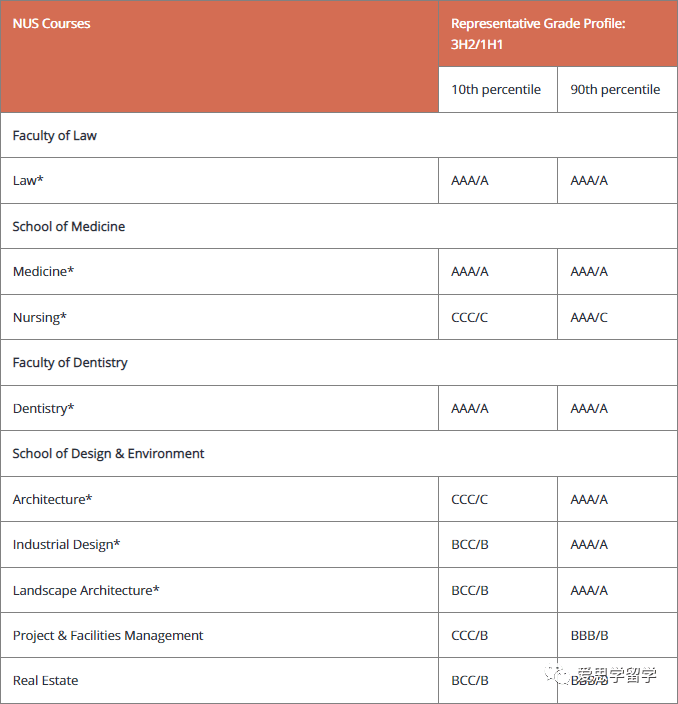Screen dimensions: 678x704
Task: Select Industrial Design's 10th percentile grade BCC/B
Action: coord(470,545)
